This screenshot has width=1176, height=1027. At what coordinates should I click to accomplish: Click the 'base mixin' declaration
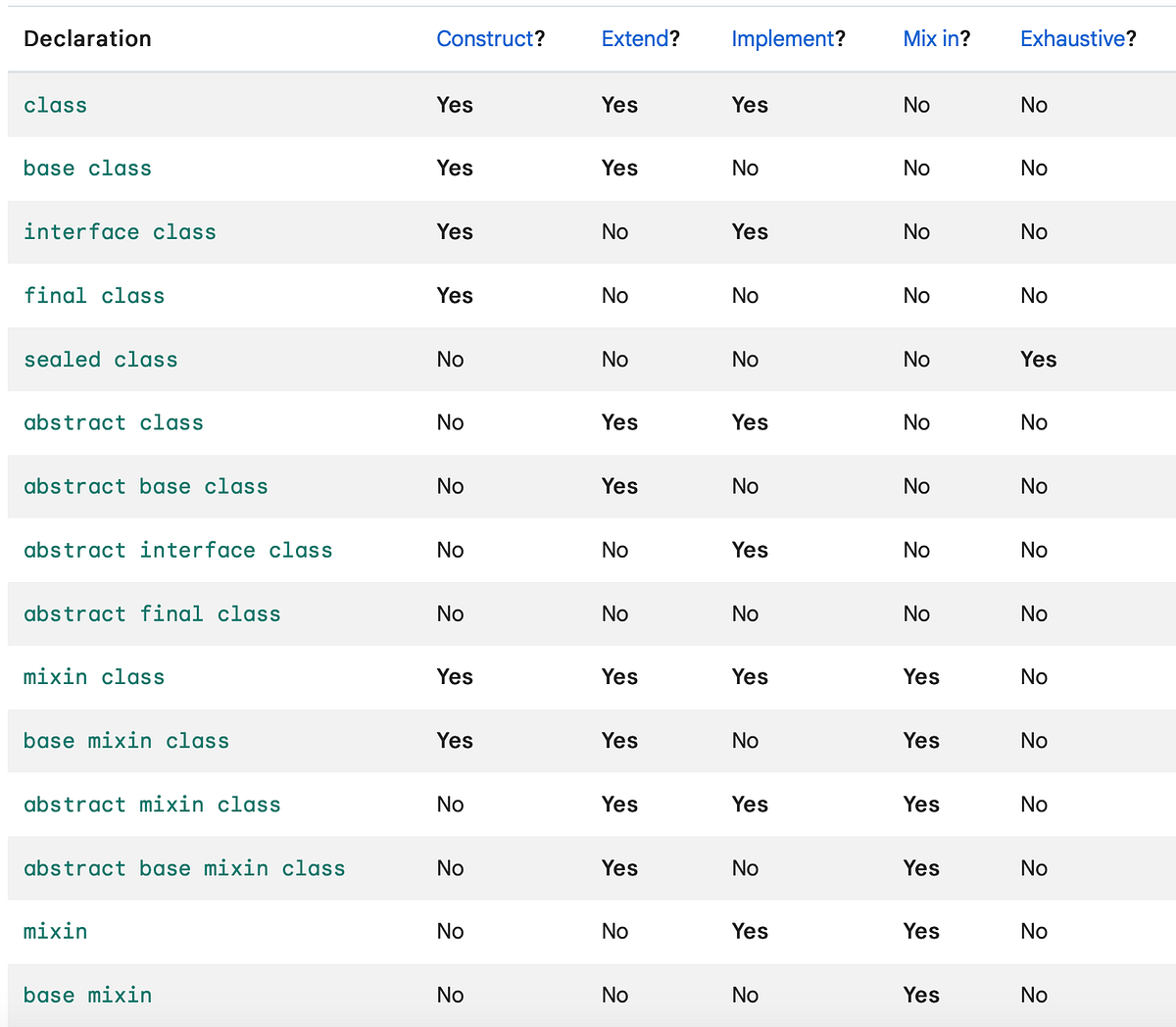click(87, 996)
